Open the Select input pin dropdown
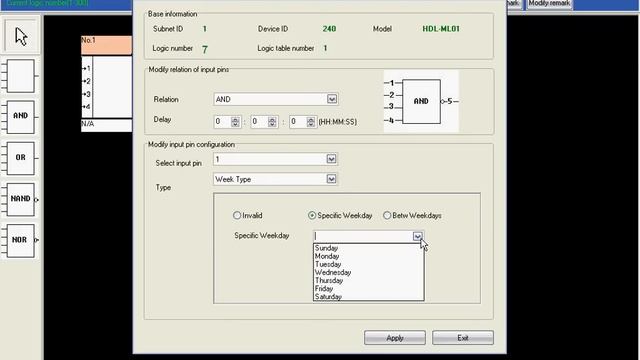Image resolution: width=640 pixels, height=360 pixels. [x=331, y=159]
